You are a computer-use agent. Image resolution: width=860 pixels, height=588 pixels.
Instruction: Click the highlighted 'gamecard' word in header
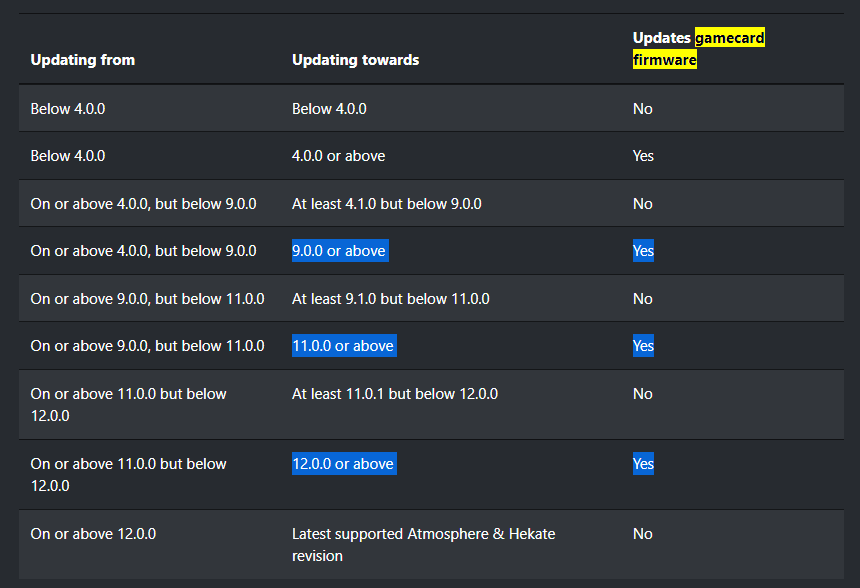pyautogui.click(x=729, y=38)
